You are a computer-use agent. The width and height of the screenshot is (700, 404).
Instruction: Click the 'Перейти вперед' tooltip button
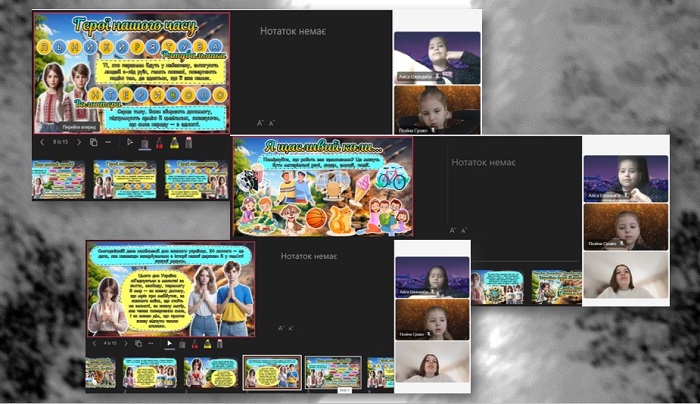(x=79, y=127)
